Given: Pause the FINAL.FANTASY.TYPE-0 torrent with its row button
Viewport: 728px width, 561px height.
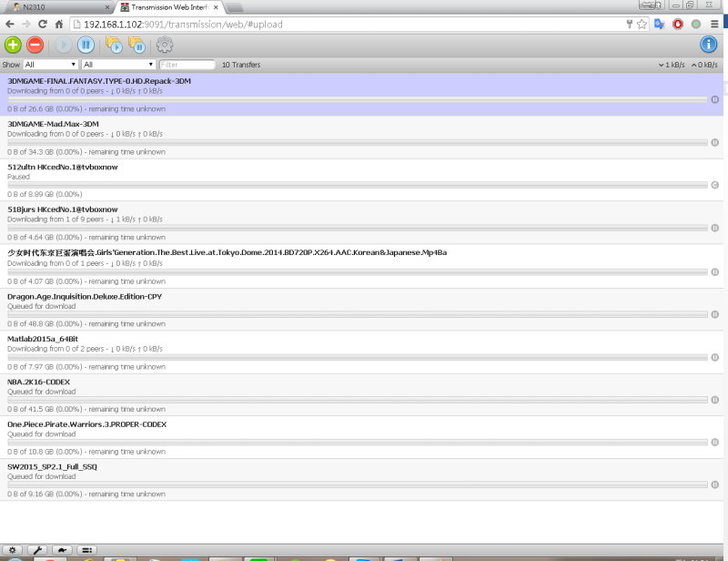Looking at the screenshot, I should (x=715, y=99).
